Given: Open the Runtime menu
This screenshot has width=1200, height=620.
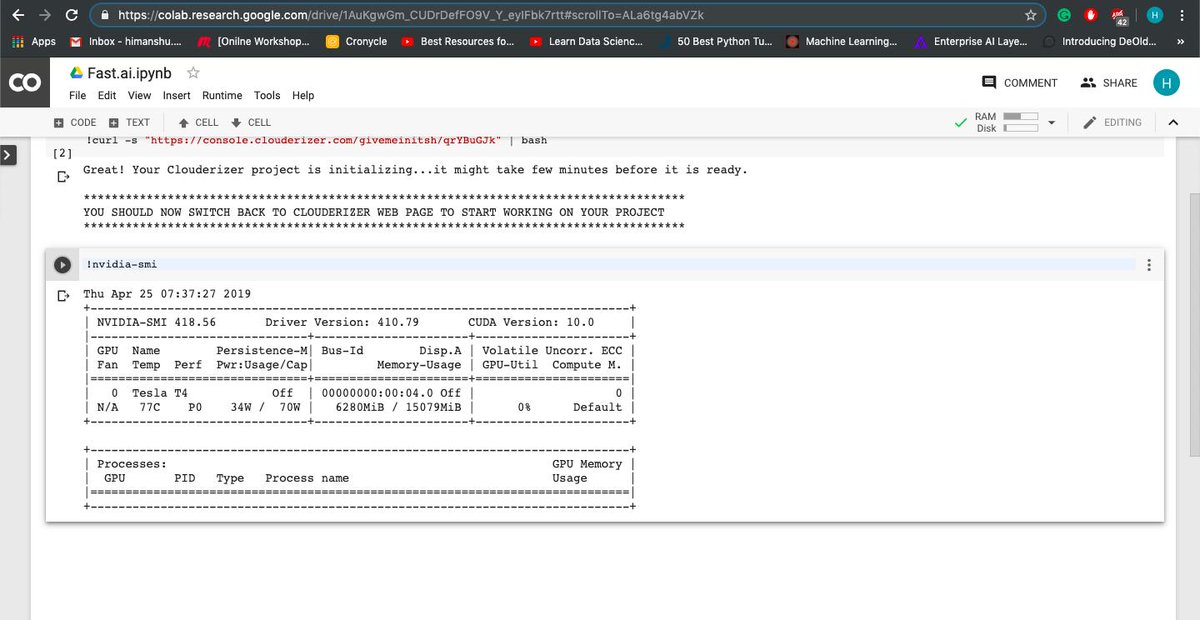Looking at the screenshot, I should (222, 96).
